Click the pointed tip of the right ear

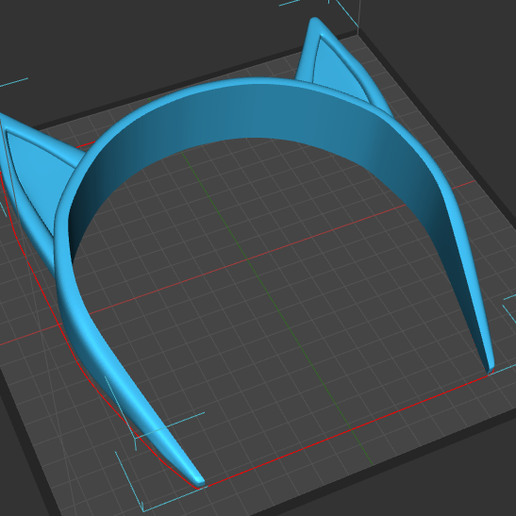point(315,22)
